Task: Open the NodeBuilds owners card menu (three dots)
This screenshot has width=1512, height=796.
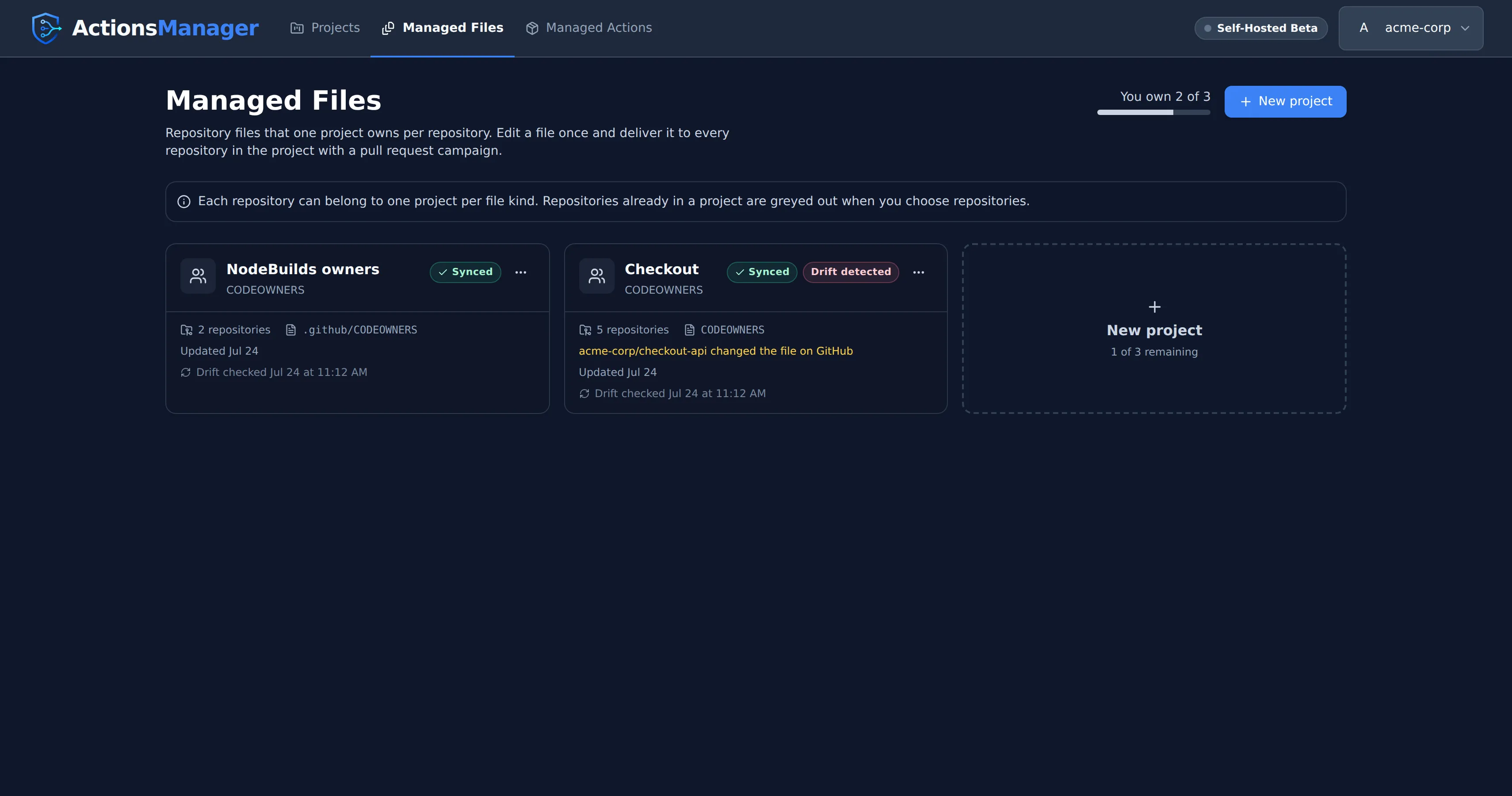Action: (521, 272)
